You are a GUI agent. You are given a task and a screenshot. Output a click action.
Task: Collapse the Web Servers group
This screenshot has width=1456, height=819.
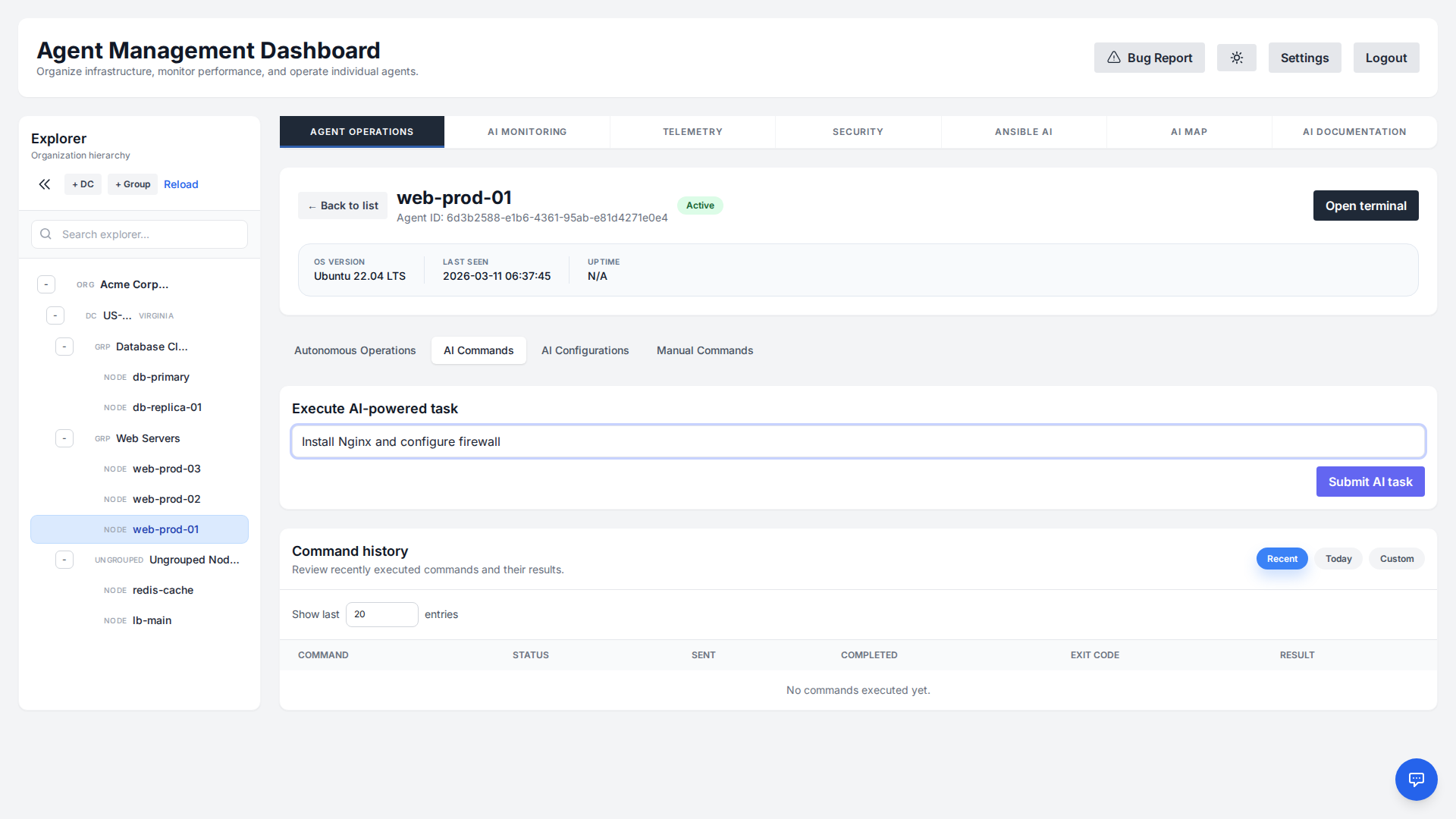(x=64, y=438)
